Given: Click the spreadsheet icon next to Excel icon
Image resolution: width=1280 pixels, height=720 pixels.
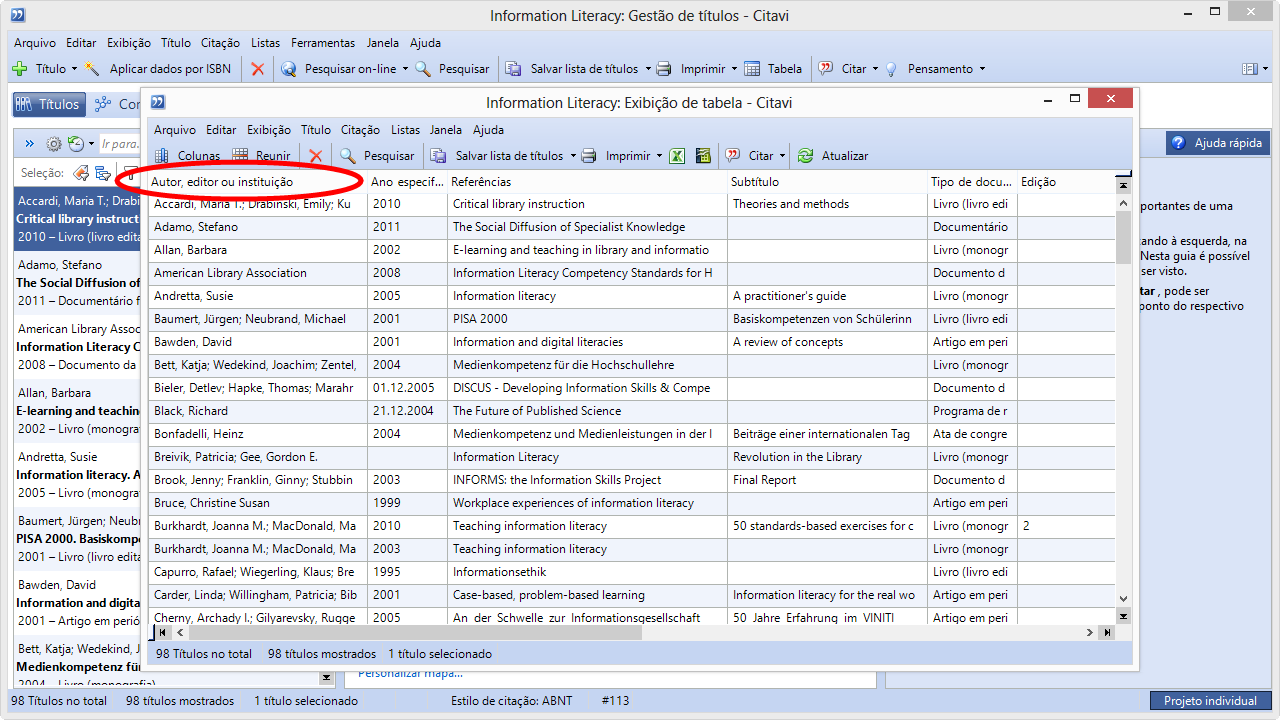Looking at the screenshot, I should [703, 156].
